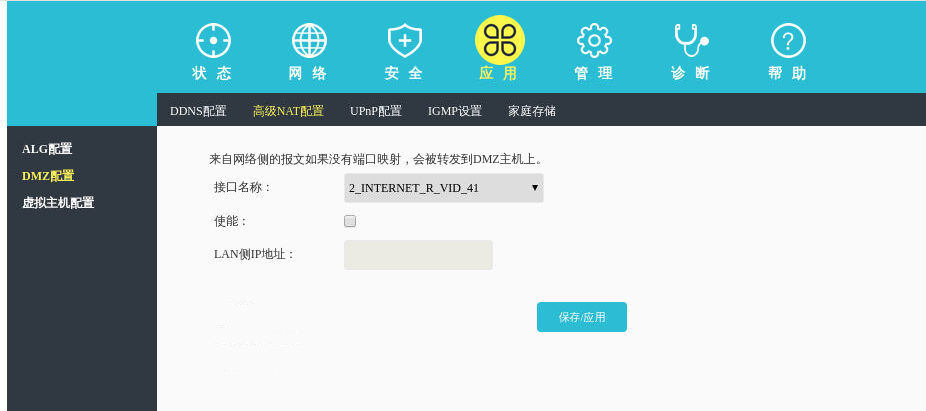Click the LAN侧IP地址 field label
Viewport: 926px width, 411px height.
click(254, 255)
